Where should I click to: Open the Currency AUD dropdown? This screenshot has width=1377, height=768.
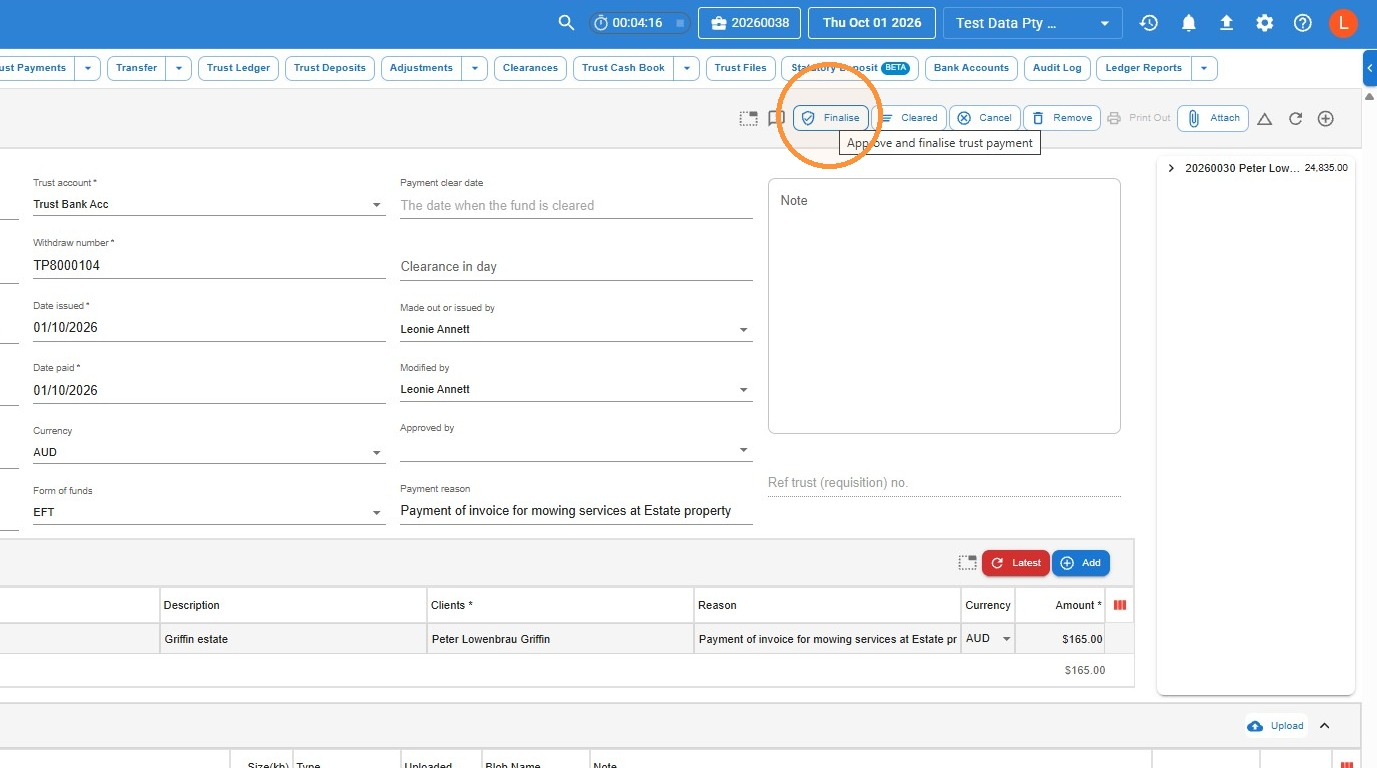[x=209, y=452]
